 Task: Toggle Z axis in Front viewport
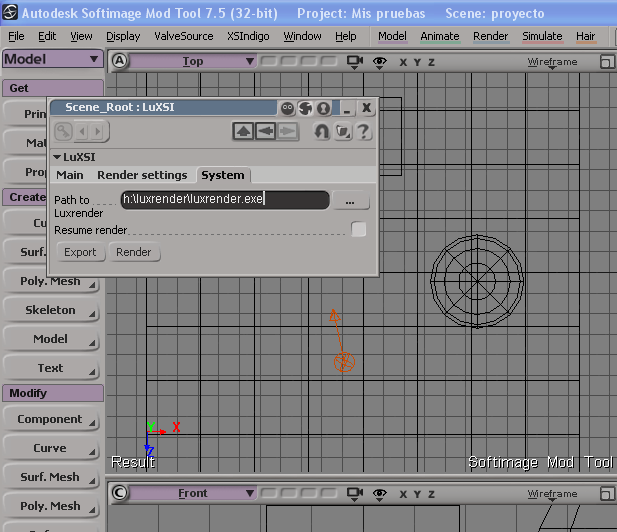click(x=431, y=494)
